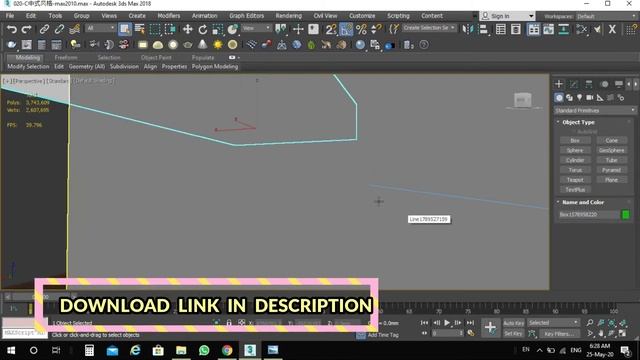Click the Sphere primitive button

click(x=575, y=150)
